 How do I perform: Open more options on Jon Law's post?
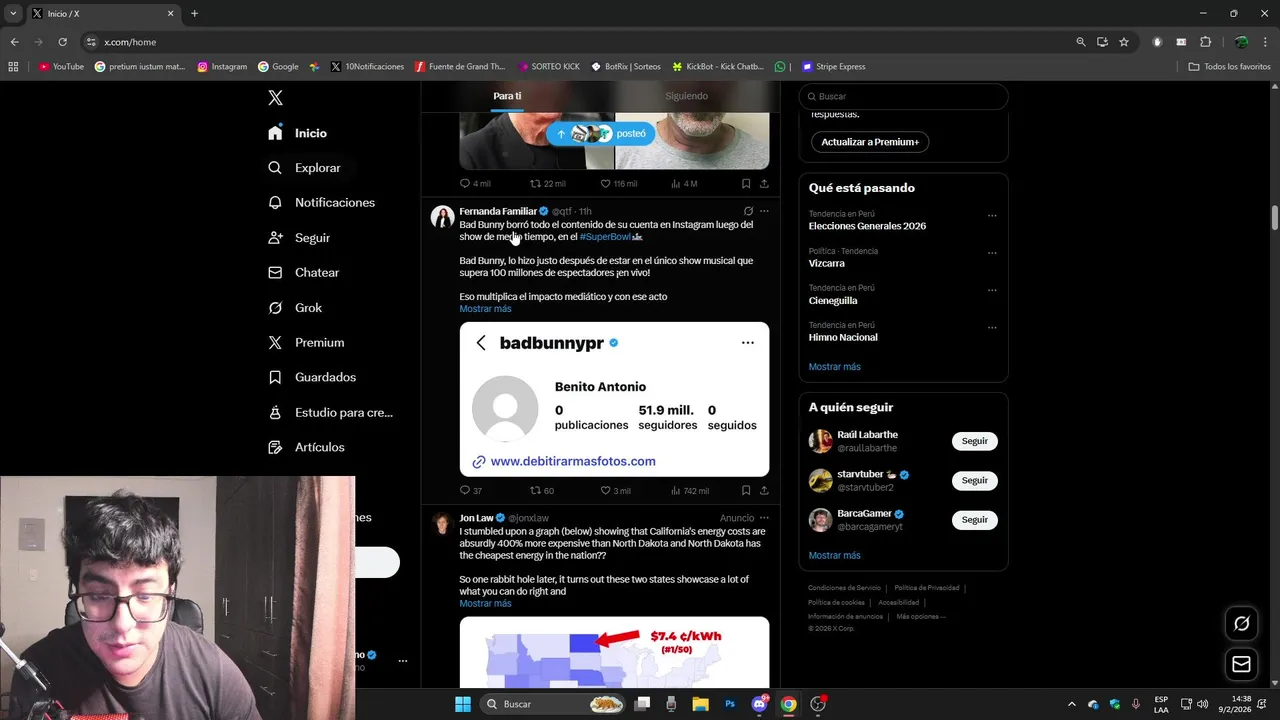click(x=764, y=518)
